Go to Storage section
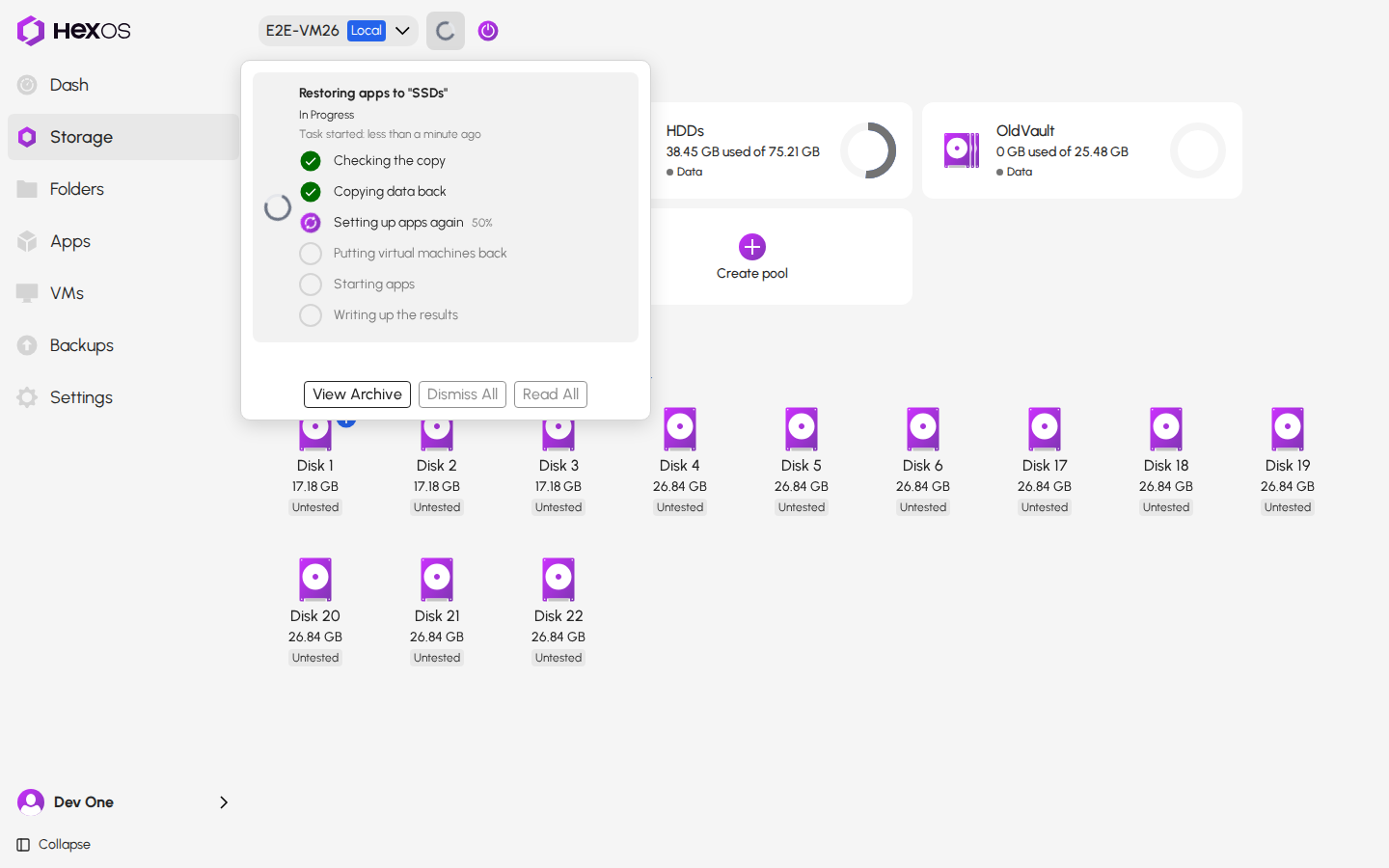Viewport: 1389px width, 868px height. pyautogui.click(x=123, y=137)
